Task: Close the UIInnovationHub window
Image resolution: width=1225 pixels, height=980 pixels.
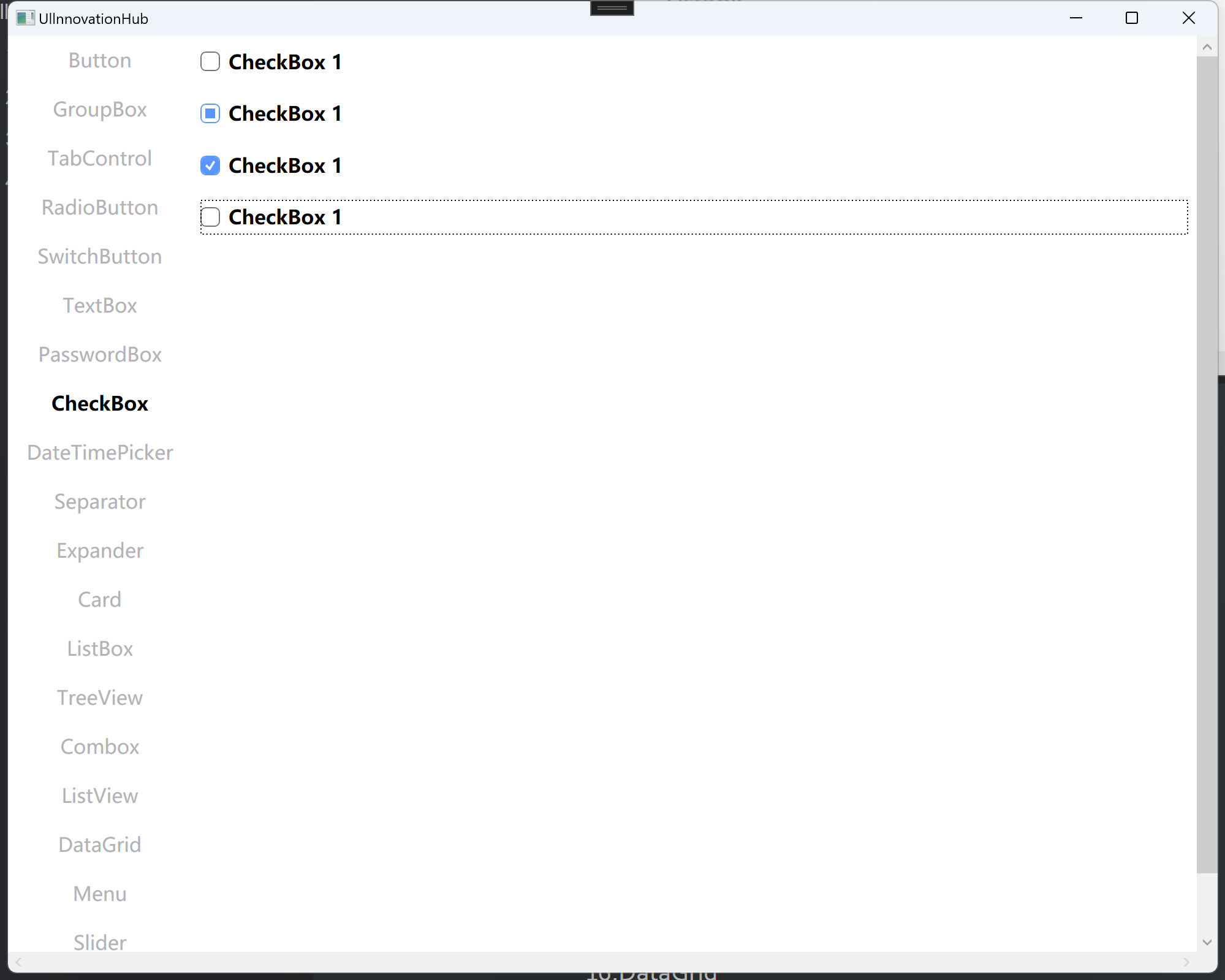Action: pyautogui.click(x=1188, y=18)
